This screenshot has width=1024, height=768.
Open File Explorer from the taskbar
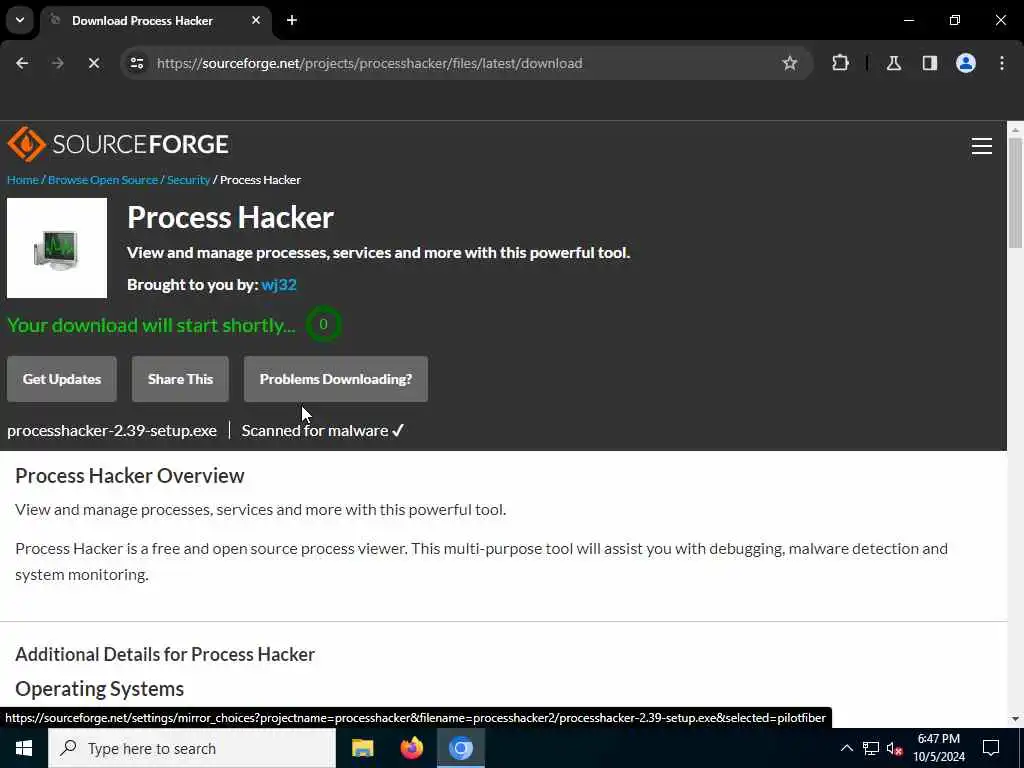(x=362, y=748)
